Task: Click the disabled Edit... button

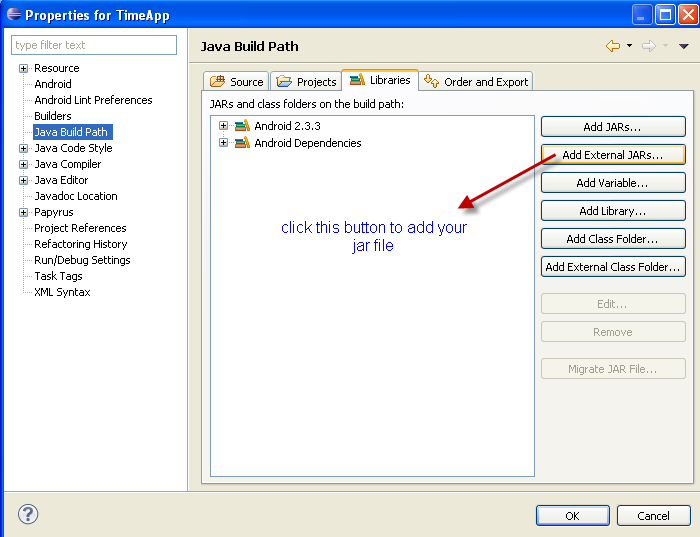Action: coord(613,304)
